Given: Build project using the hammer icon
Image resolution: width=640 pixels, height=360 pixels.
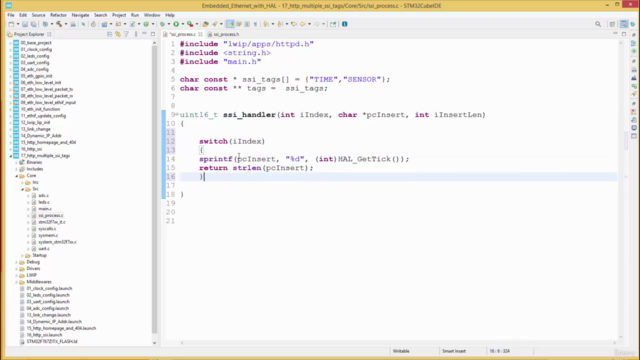Looking at the screenshot, I should click(59, 24).
